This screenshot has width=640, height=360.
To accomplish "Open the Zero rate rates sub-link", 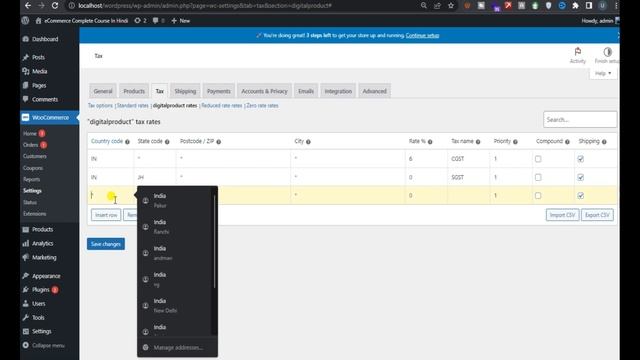I will click(262, 105).
